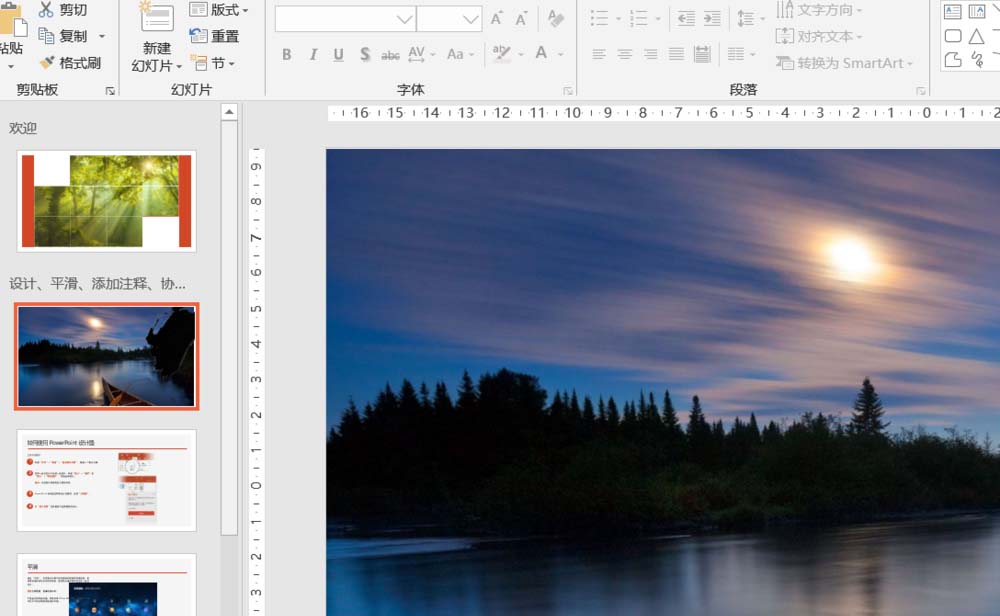Select the 欢迎 section header
The image size is (1000, 616).
tap(23, 128)
